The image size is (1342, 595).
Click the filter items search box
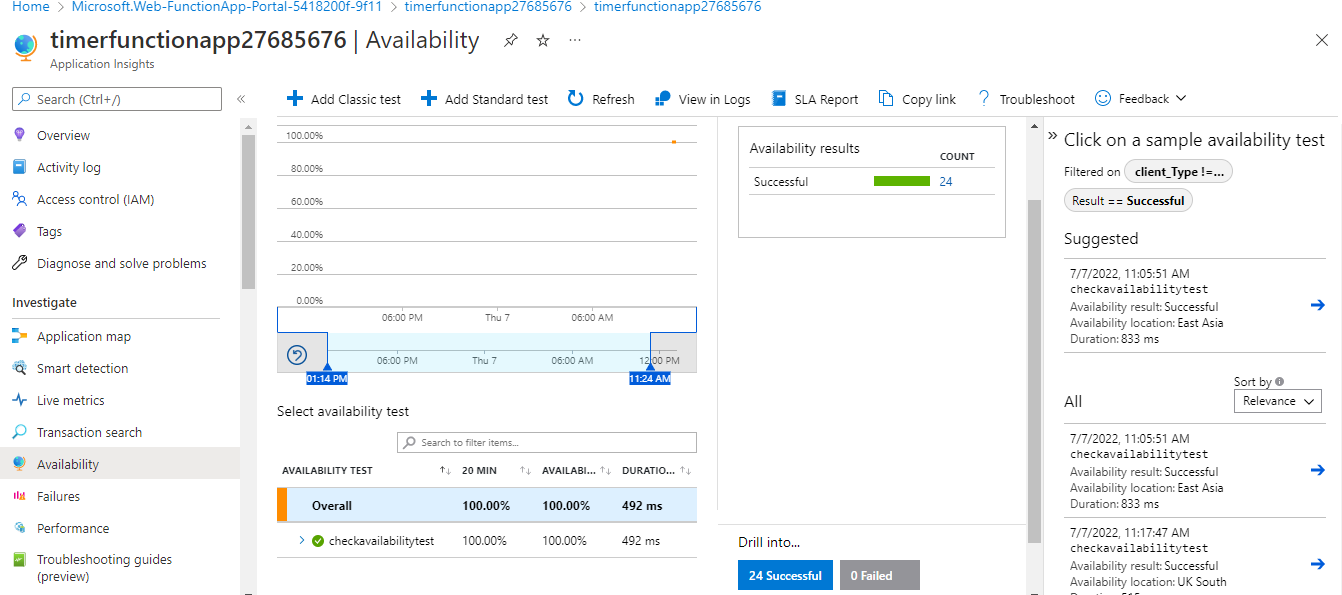click(546, 442)
